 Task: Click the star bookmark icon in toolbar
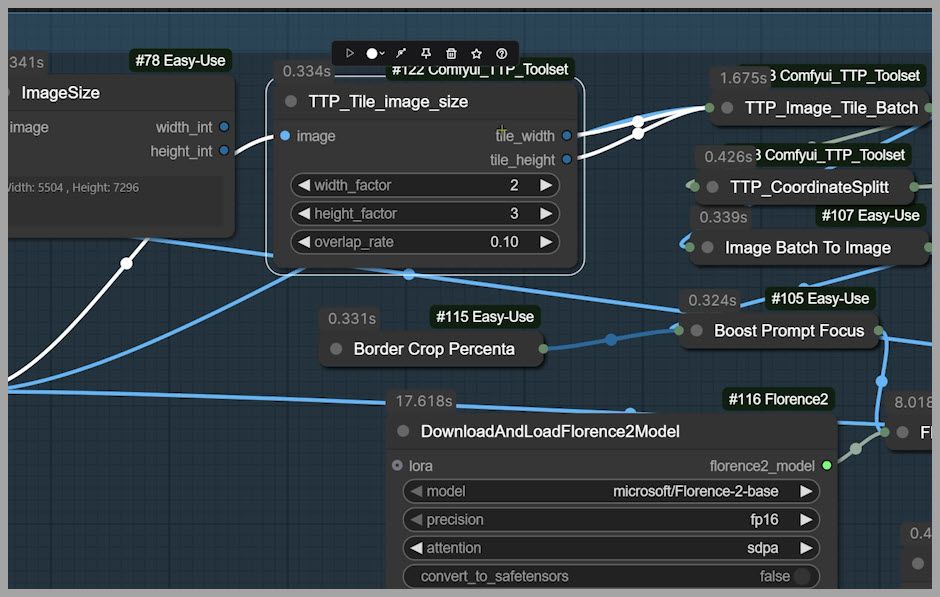pos(477,53)
